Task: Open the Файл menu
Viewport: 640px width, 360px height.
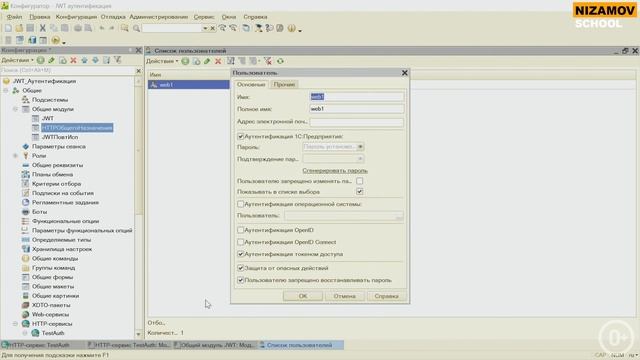Action: pos(14,17)
